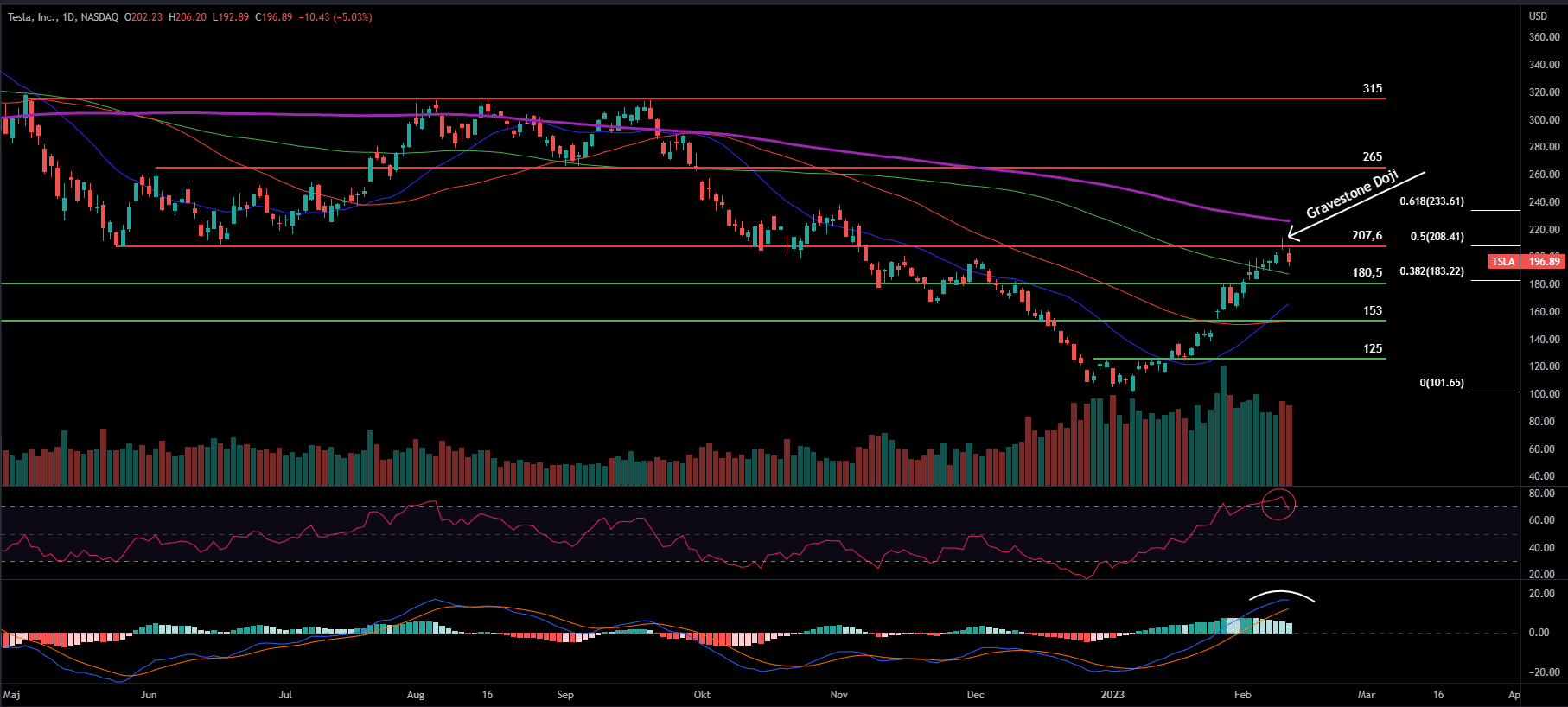Click the 153 support level label

coord(1372,310)
